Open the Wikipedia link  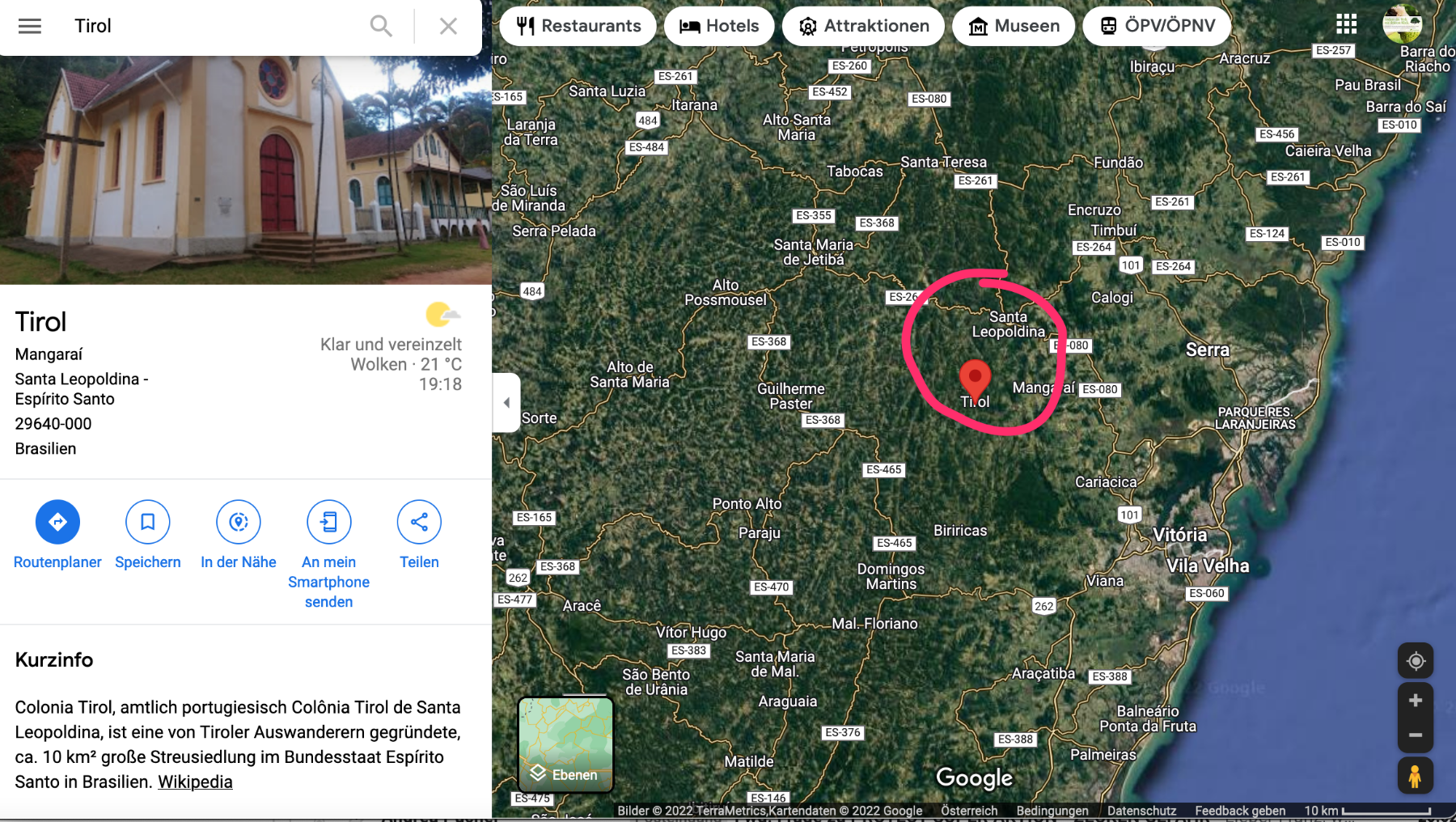pos(195,782)
